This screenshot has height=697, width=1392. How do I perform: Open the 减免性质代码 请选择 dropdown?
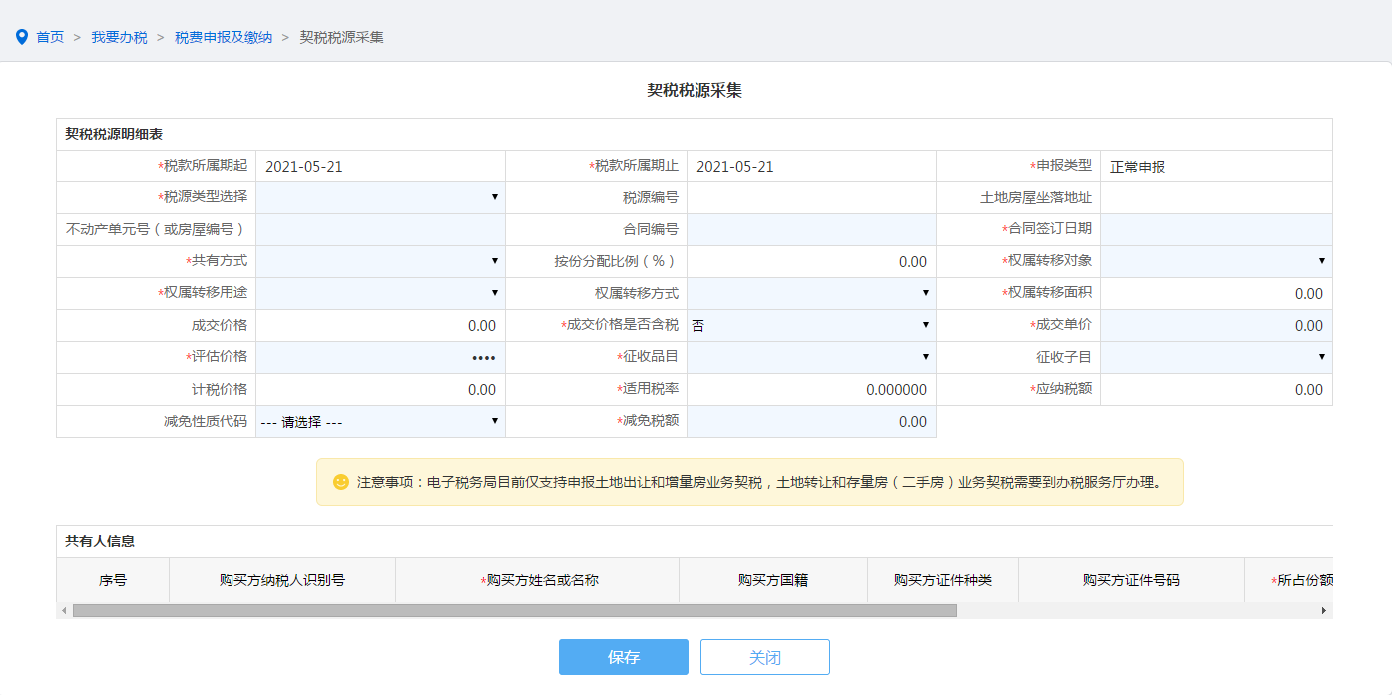[380, 421]
